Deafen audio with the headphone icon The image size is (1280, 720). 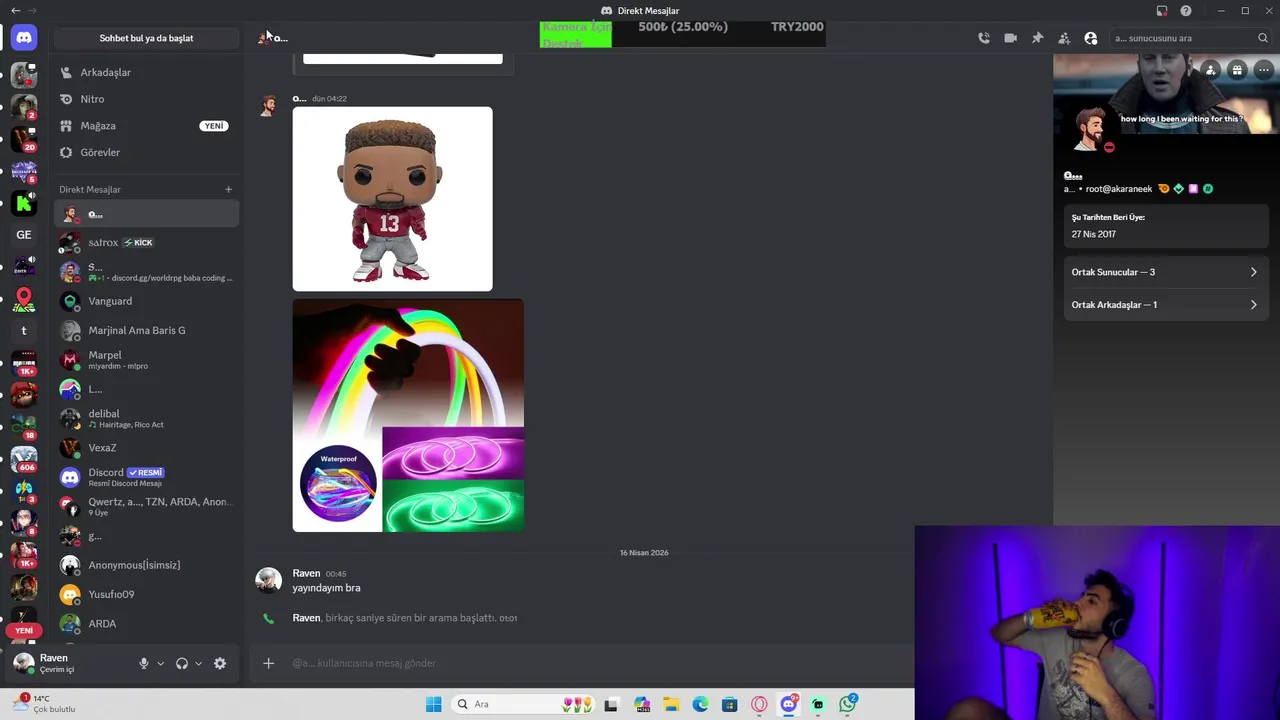click(x=182, y=663)
